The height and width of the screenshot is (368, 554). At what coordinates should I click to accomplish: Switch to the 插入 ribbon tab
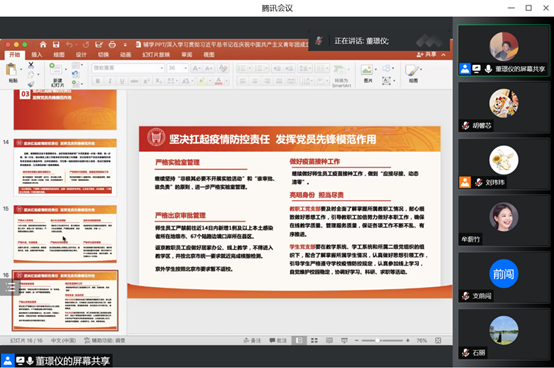37,55
